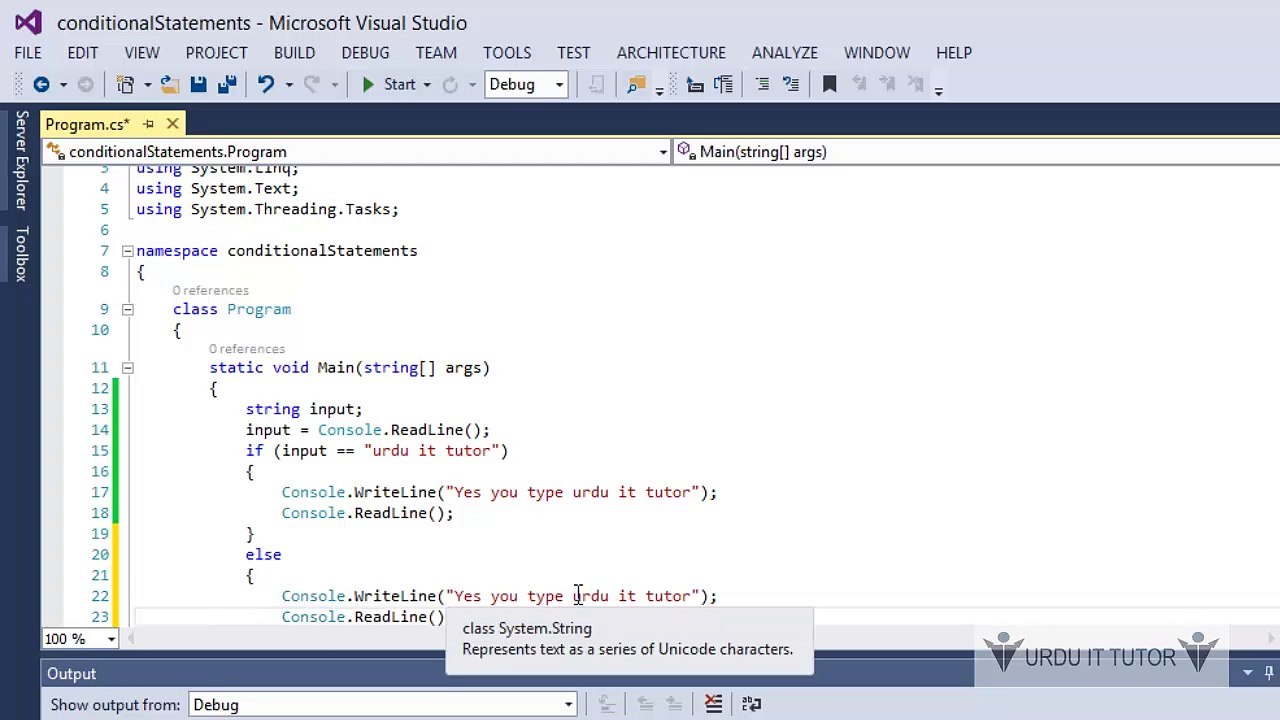
Task: Collapse the Main method block
Action: 127,368
